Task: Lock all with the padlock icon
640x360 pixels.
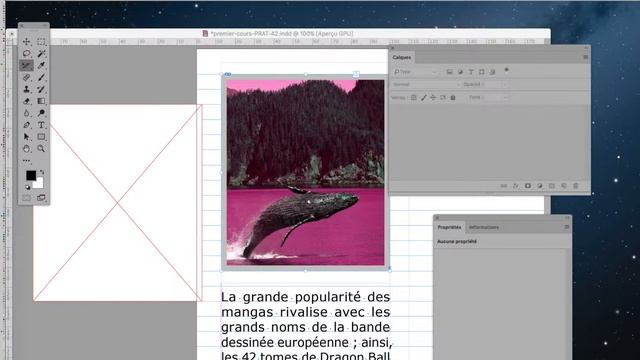Action: coord(453,98)
